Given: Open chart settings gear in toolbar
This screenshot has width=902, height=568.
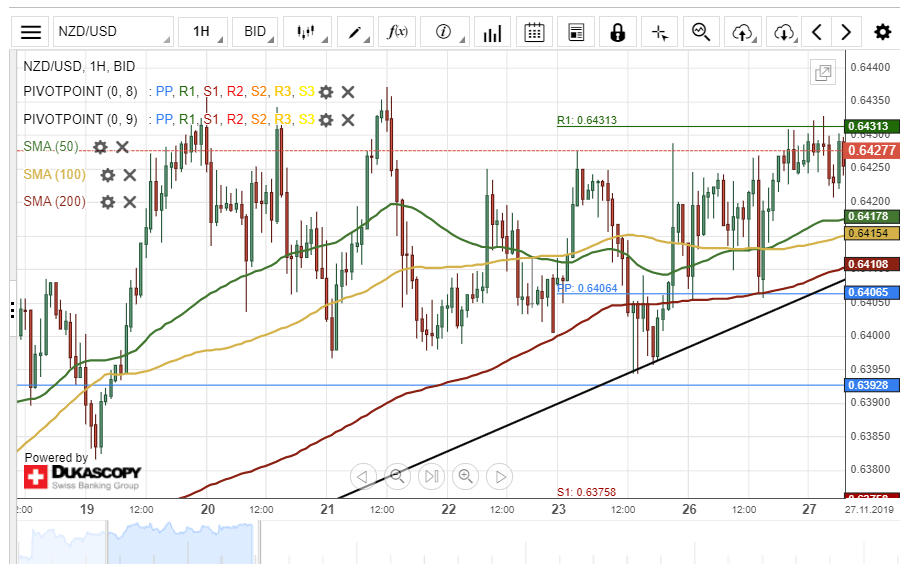Looking at the screenshot, I should point(882,32).
